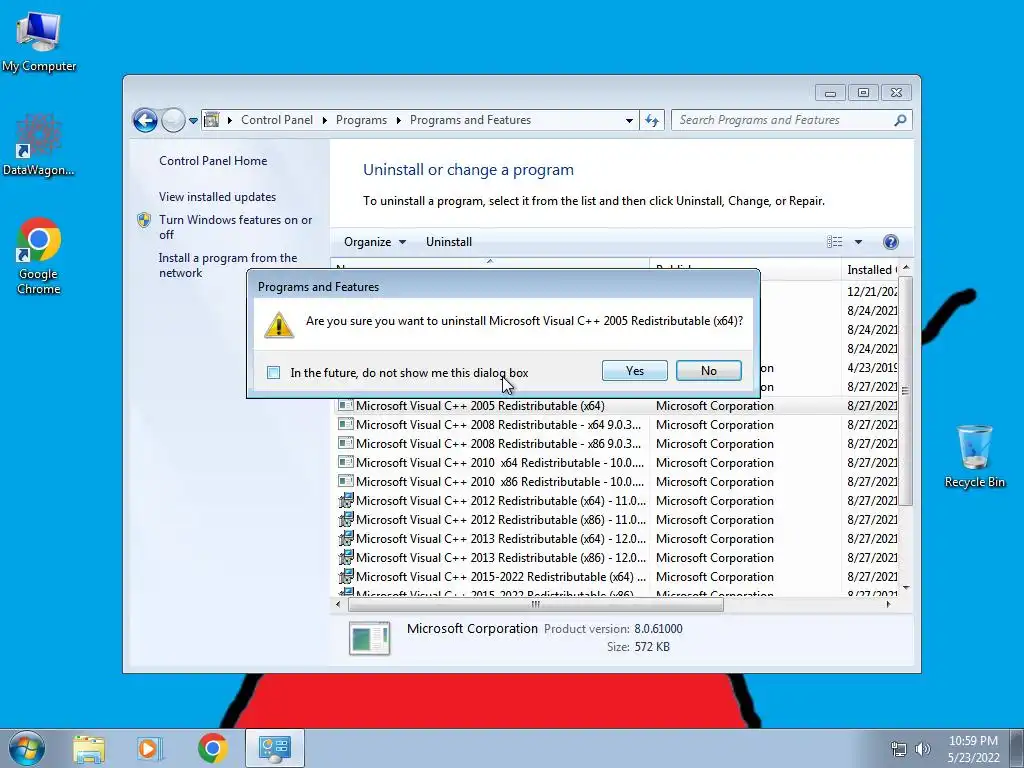Click the refresh icon beside address bar
Viewport: 1024px width, 768px height.
pyautogui.click(x=652, y=120)
